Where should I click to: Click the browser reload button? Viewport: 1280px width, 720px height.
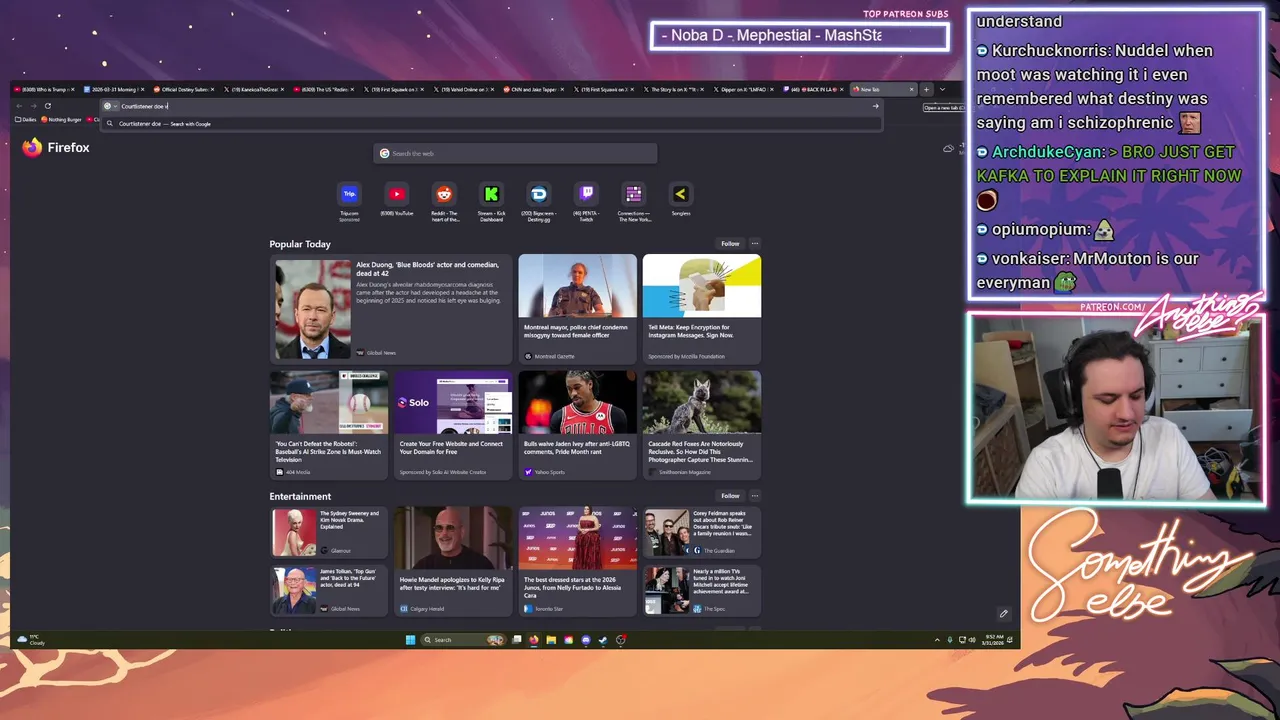click(47, 106)
